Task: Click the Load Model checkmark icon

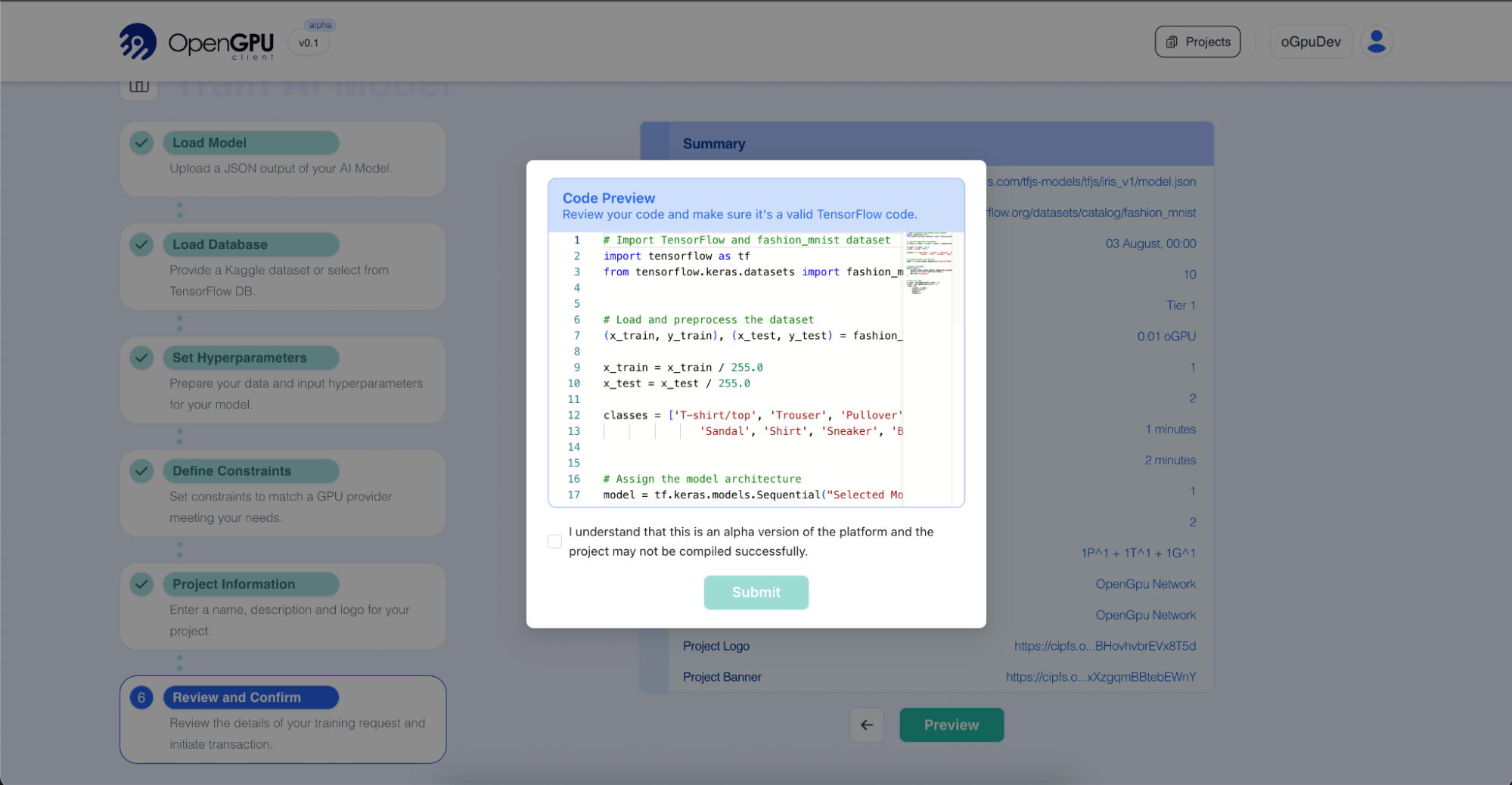Action: click(x=141, y=143)
